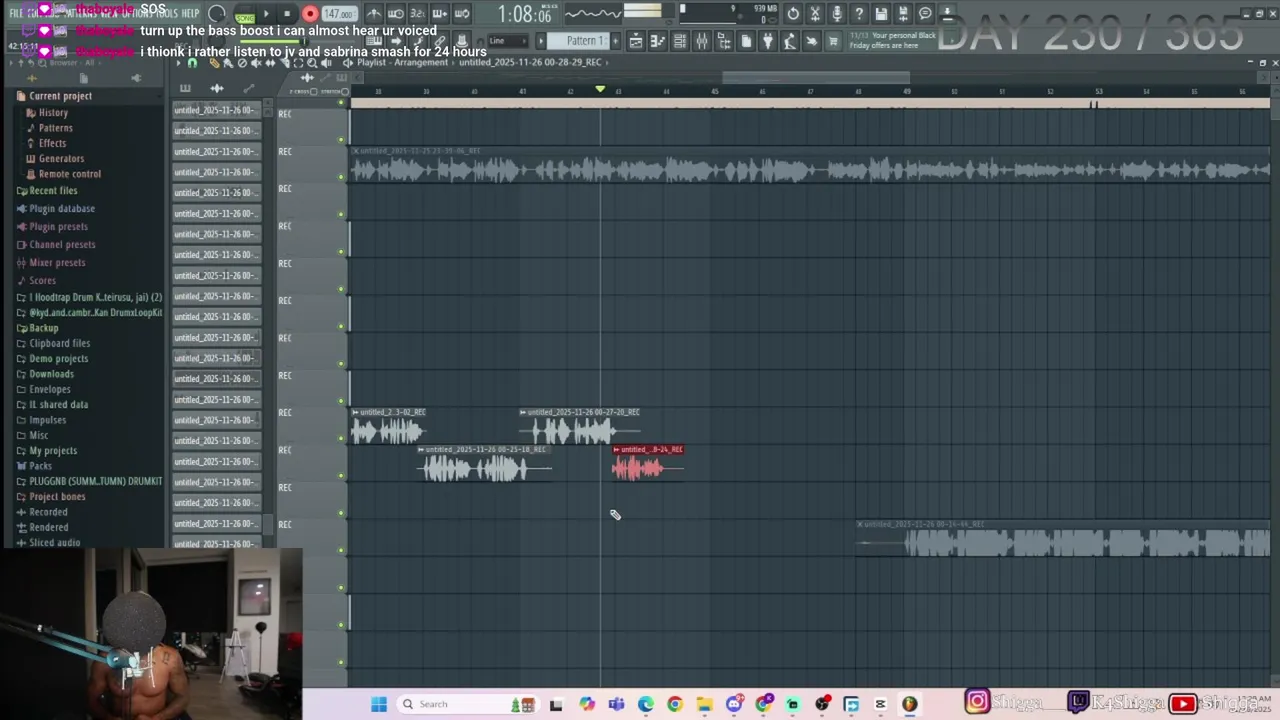Screen dimensions: 1280x720
Task: Click the project file picker icon
Action: click(746, 41)
